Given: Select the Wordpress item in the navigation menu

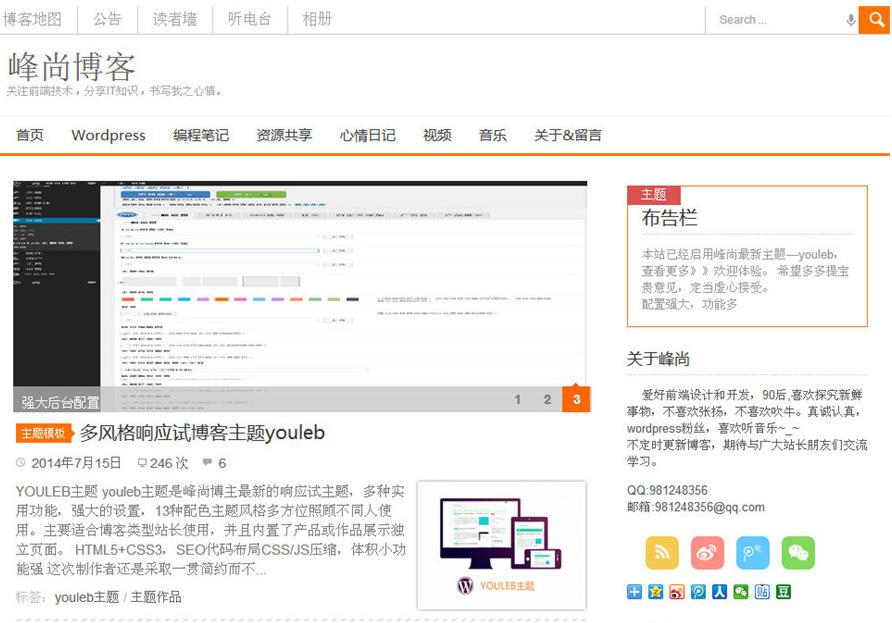Looking at the screenshot, I should click(107, 136).
